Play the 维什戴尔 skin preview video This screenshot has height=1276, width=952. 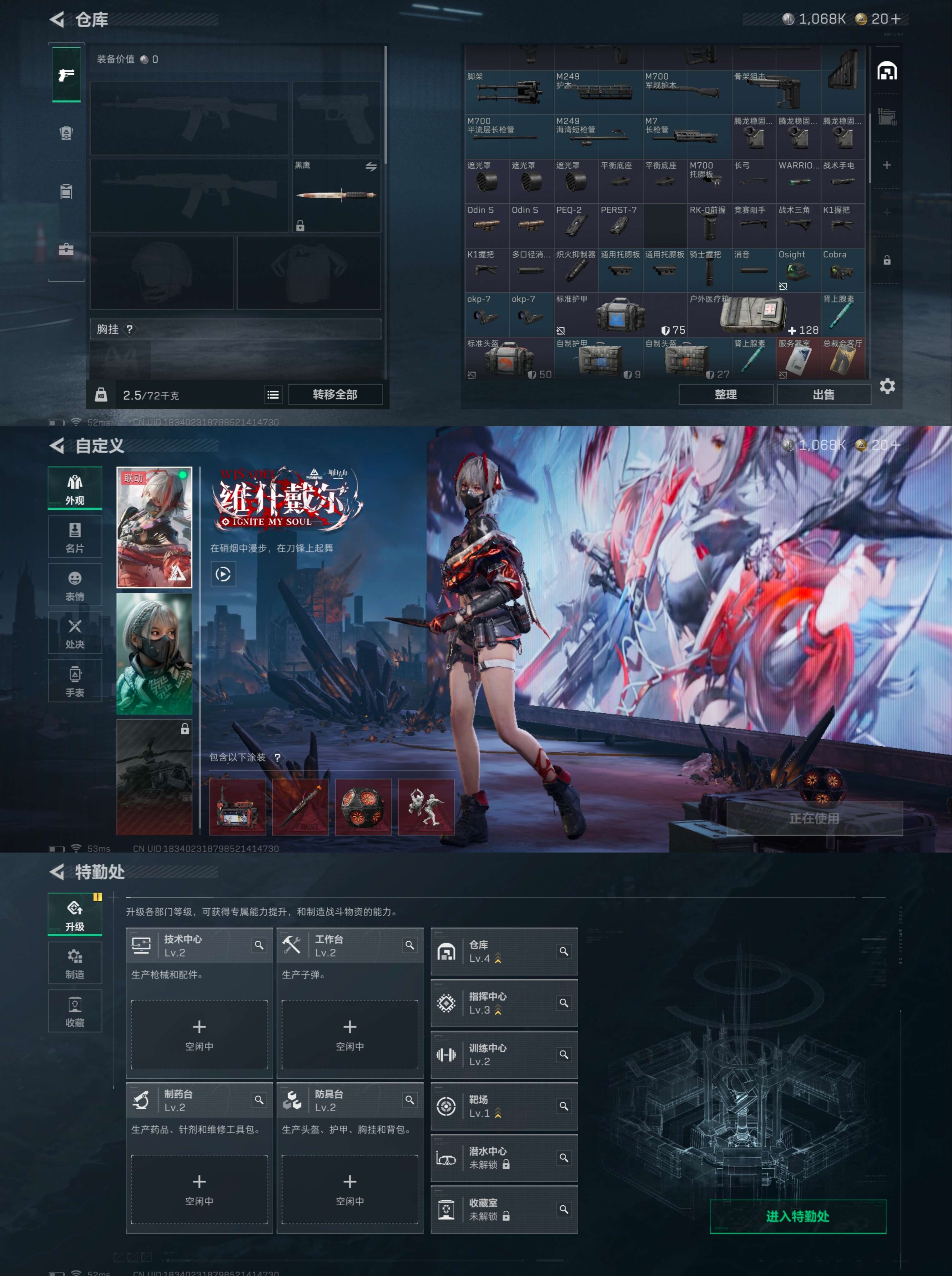point(223,574)
